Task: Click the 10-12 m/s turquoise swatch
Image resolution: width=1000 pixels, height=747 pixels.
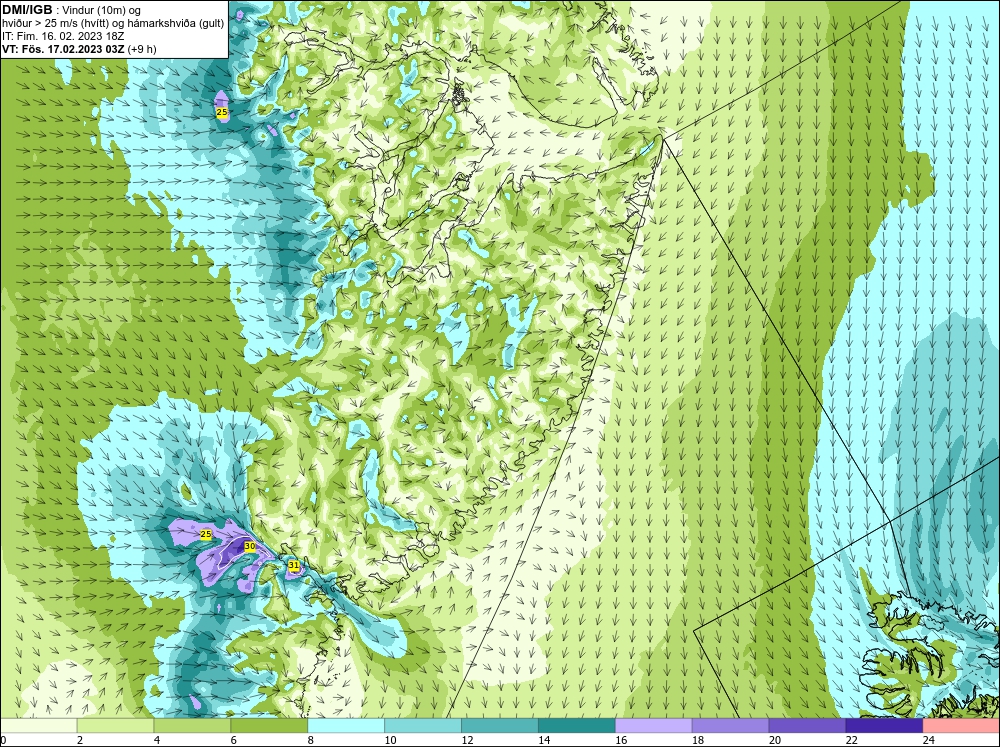Action: coord(423,726)
